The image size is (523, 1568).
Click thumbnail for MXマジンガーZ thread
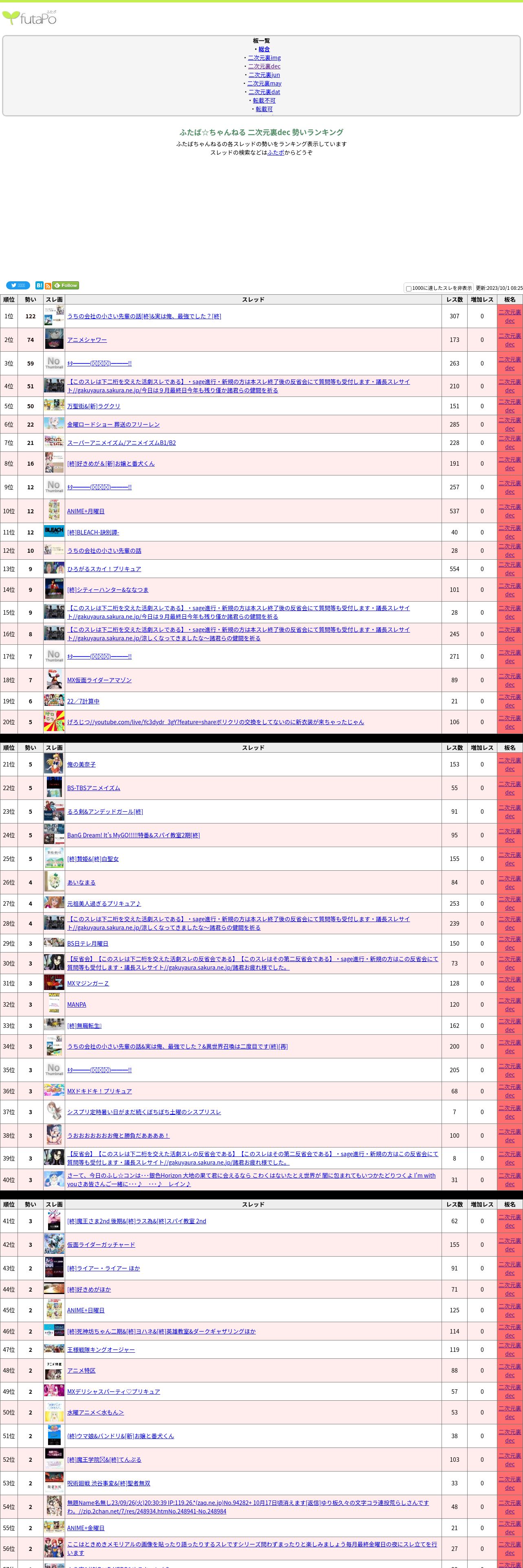(x=54, y=983)
